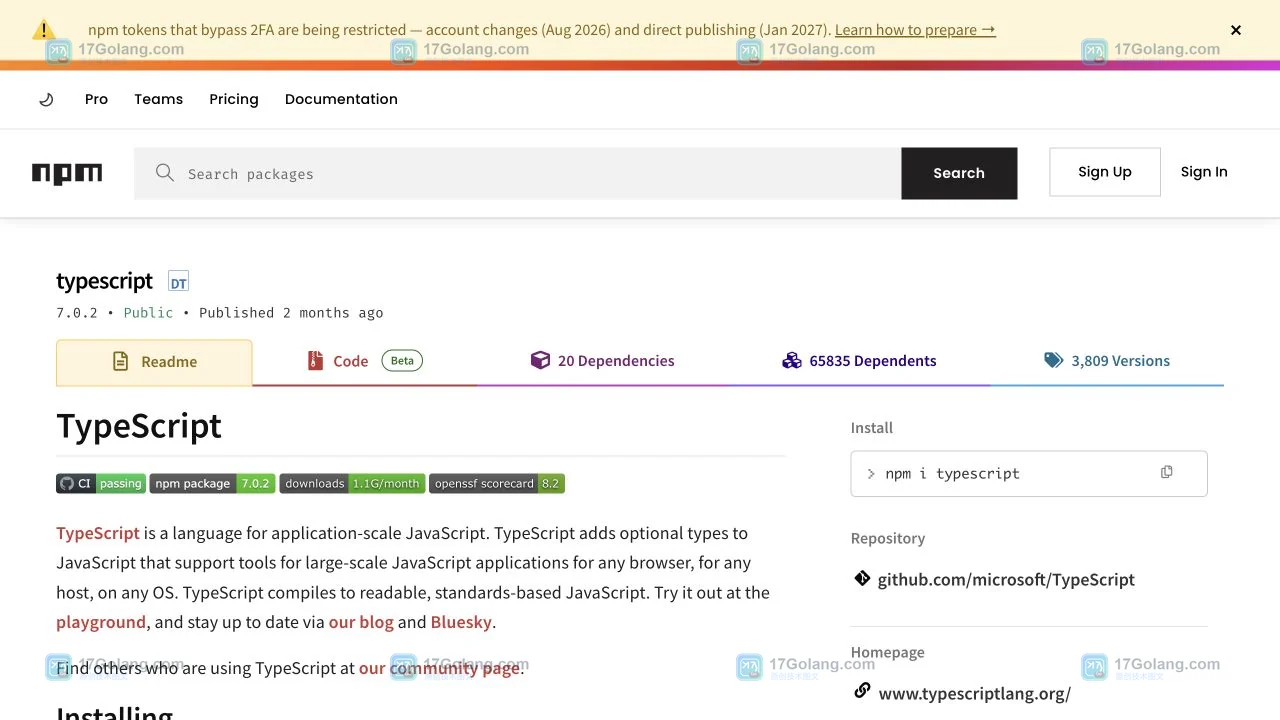
Task: Open the Teams menu item
Action: [x=159, y=99]
